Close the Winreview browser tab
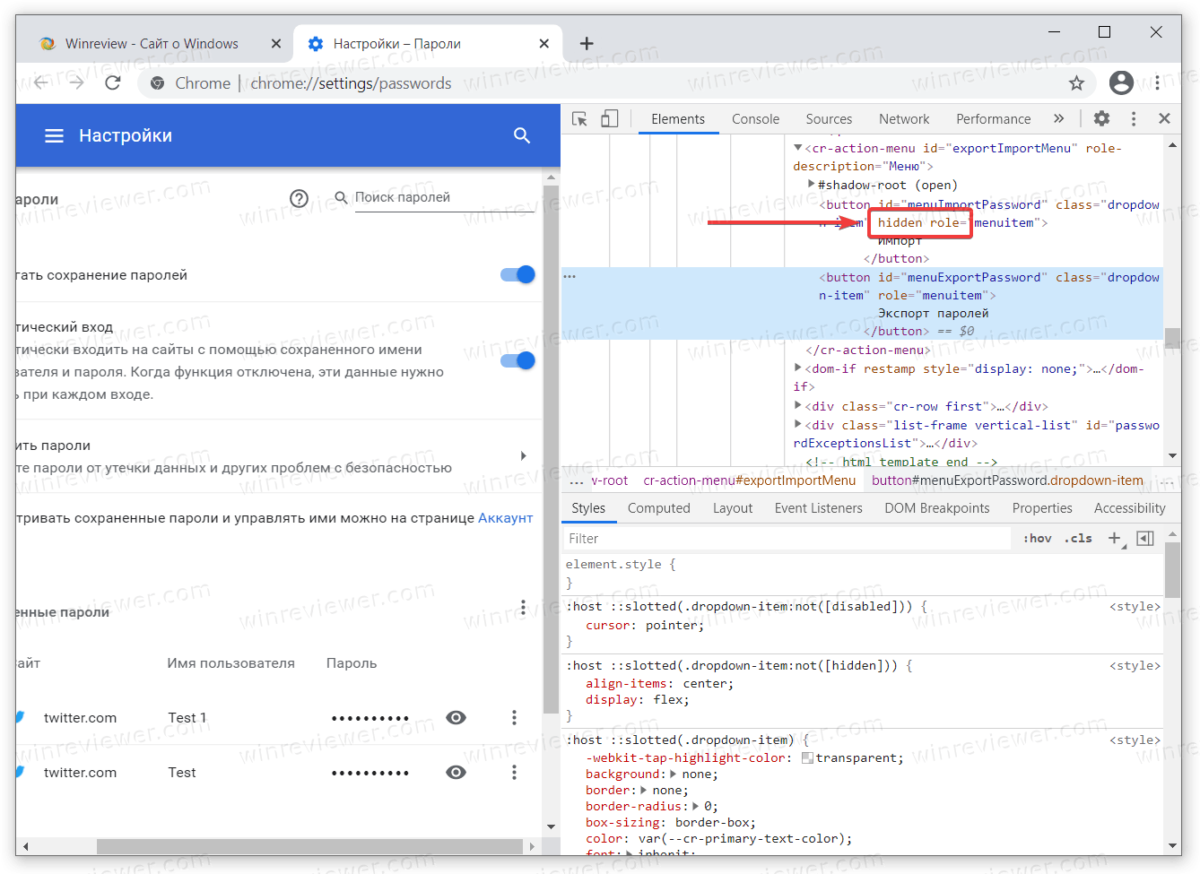 [x=277, y=44]
